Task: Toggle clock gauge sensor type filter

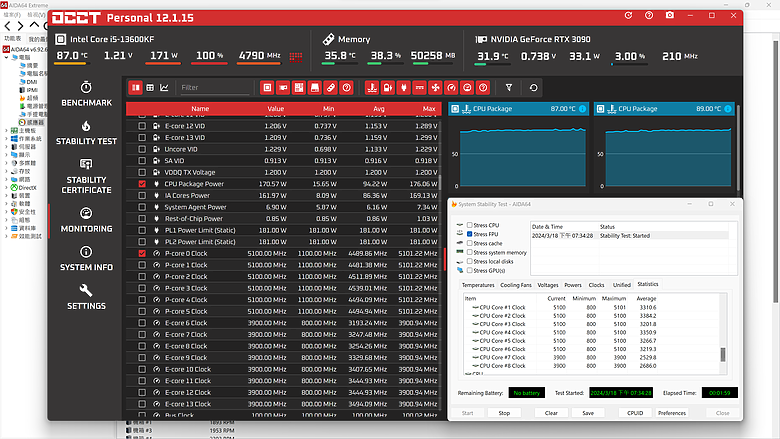Action: point(451,88)
